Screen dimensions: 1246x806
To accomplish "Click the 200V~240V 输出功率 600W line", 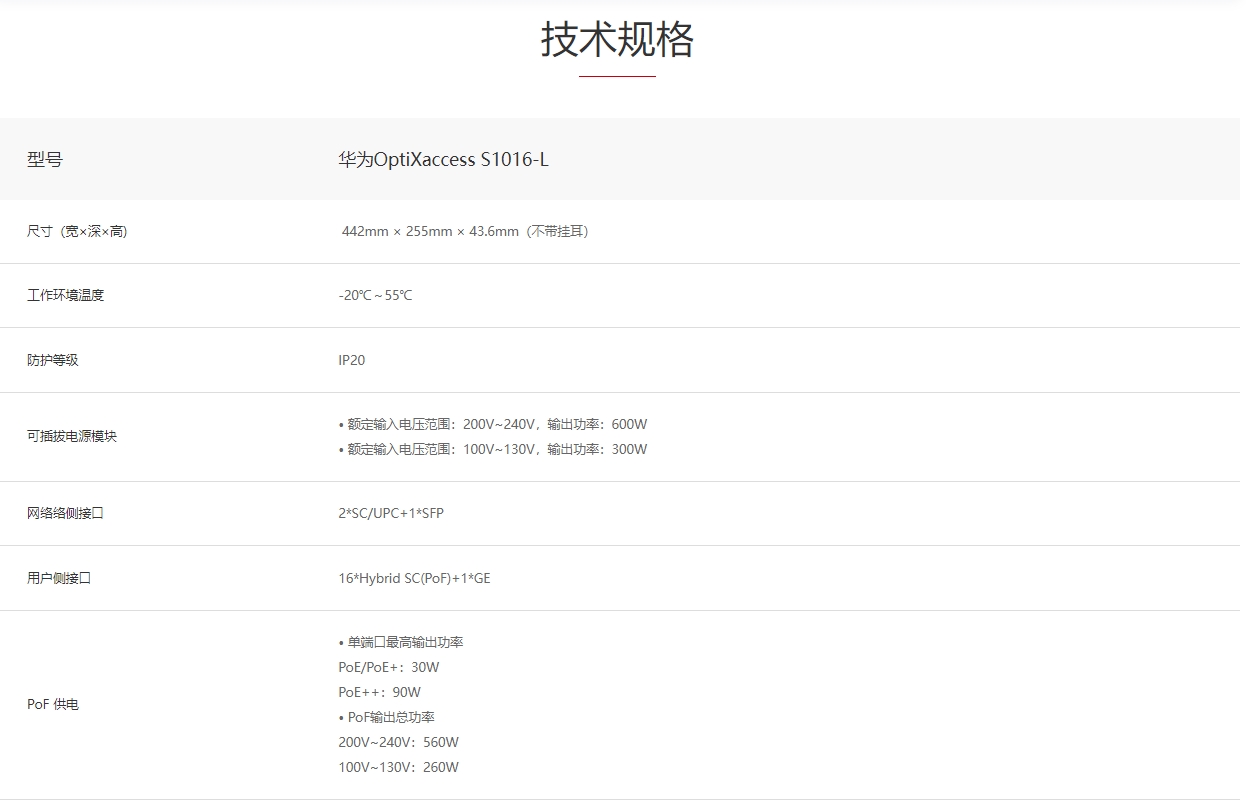I will click(493, 424).
